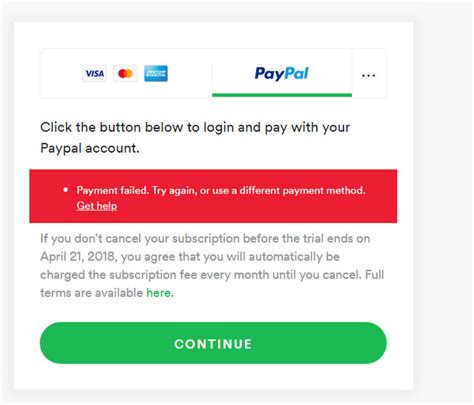
Task: Click the gray trial subscription terms paragraph
Action: tap(212, 266)
